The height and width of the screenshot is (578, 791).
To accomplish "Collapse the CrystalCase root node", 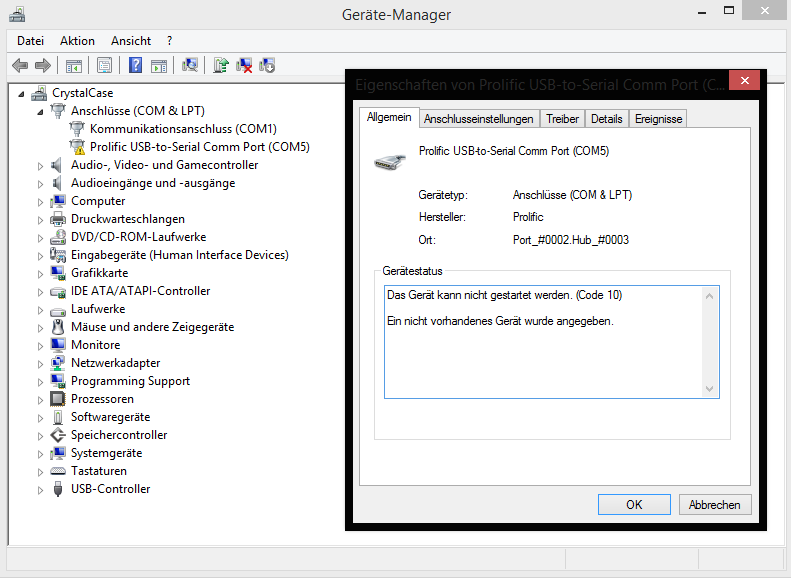I will (21, 94).
